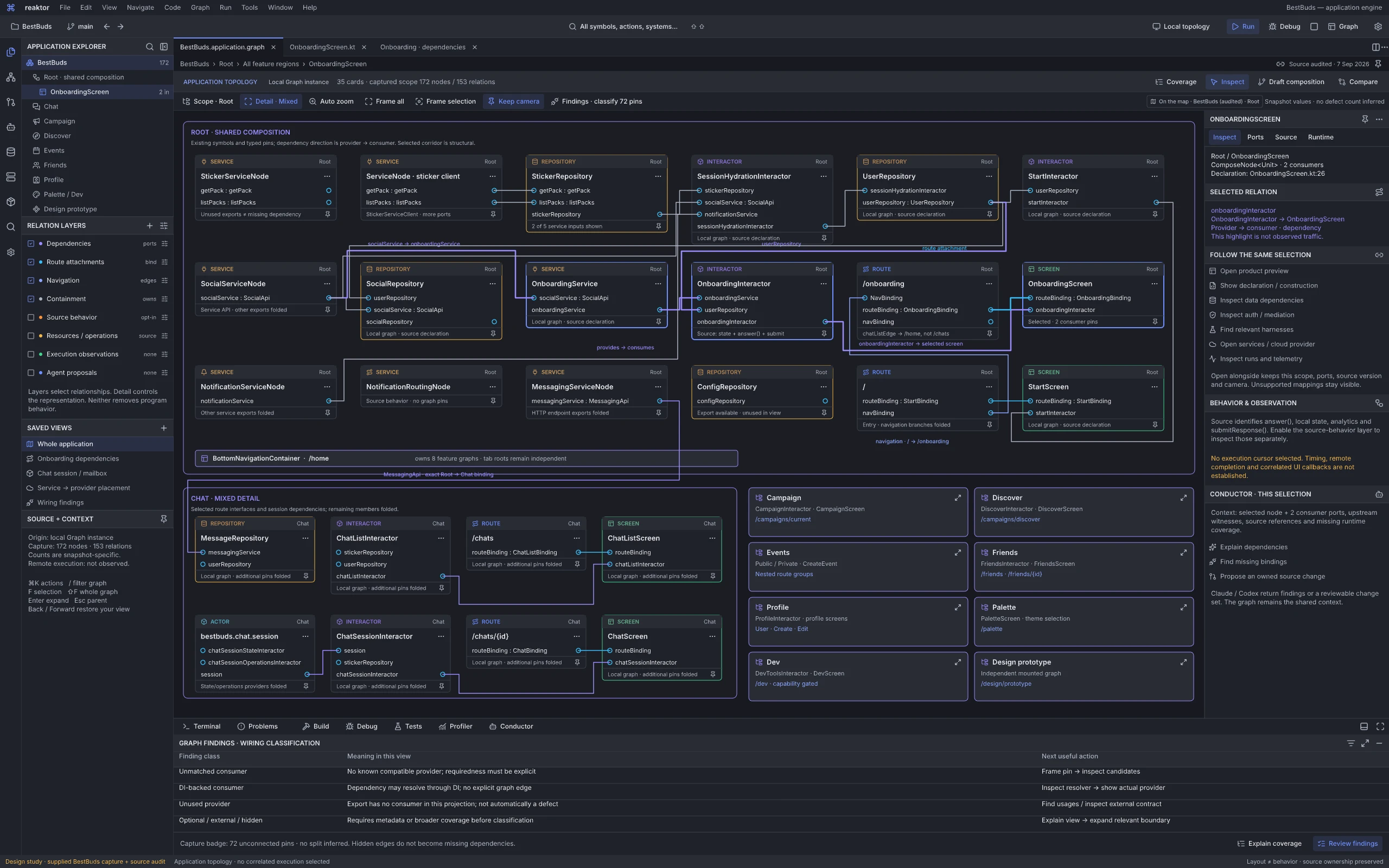1389x868 pixels.
Task: Enable the Source behavior layer checkbox
Action: [31, 317]
